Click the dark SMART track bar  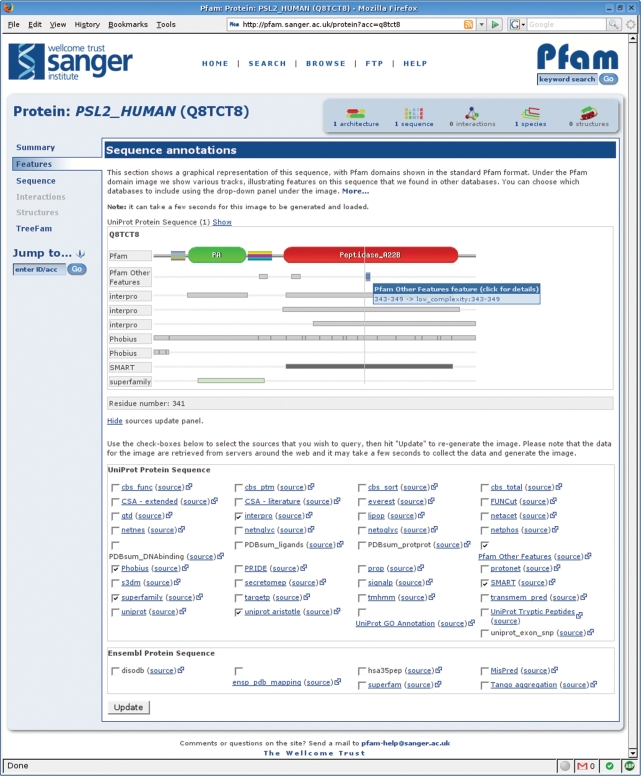pos(369,366)
